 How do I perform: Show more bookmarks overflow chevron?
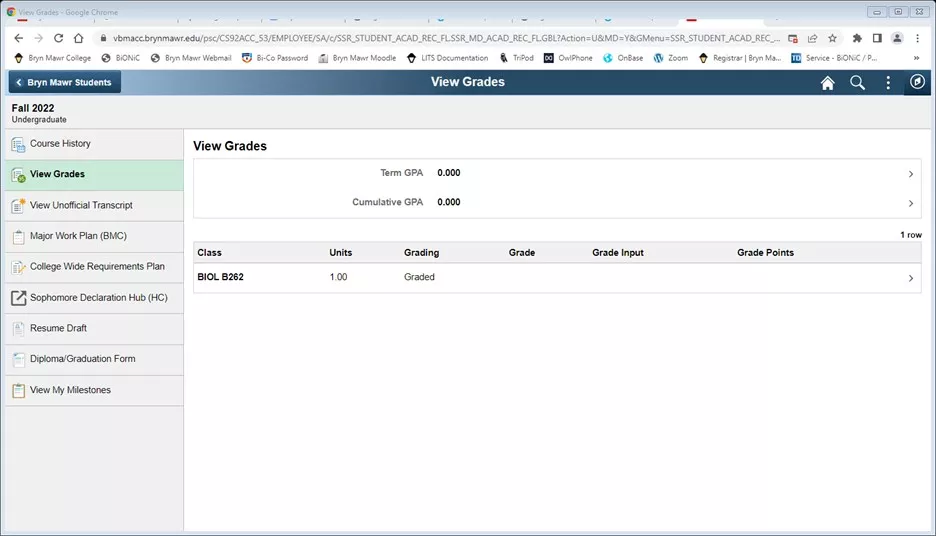[916, 58]
